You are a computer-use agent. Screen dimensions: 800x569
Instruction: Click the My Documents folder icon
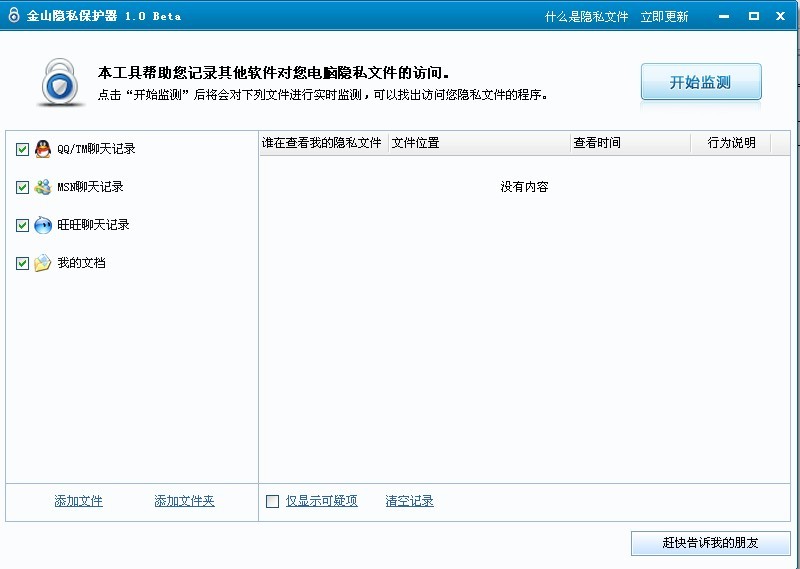(x=43, y=263)
